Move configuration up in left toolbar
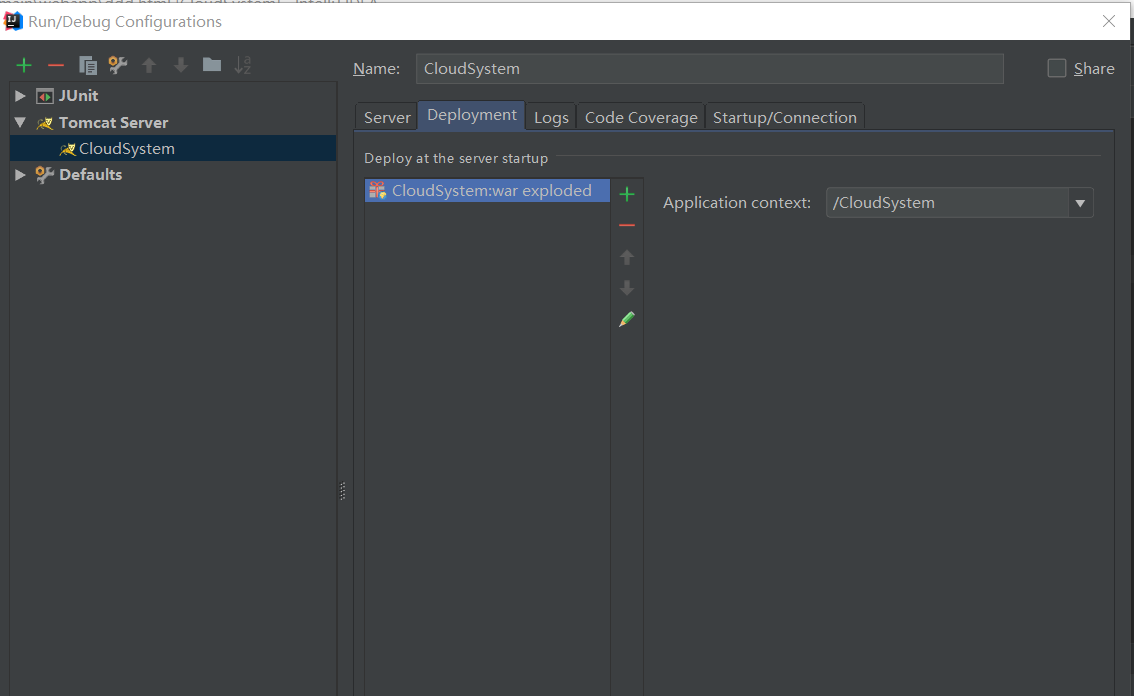This screenshot has height=696, width=1134. tap(149, 66)
